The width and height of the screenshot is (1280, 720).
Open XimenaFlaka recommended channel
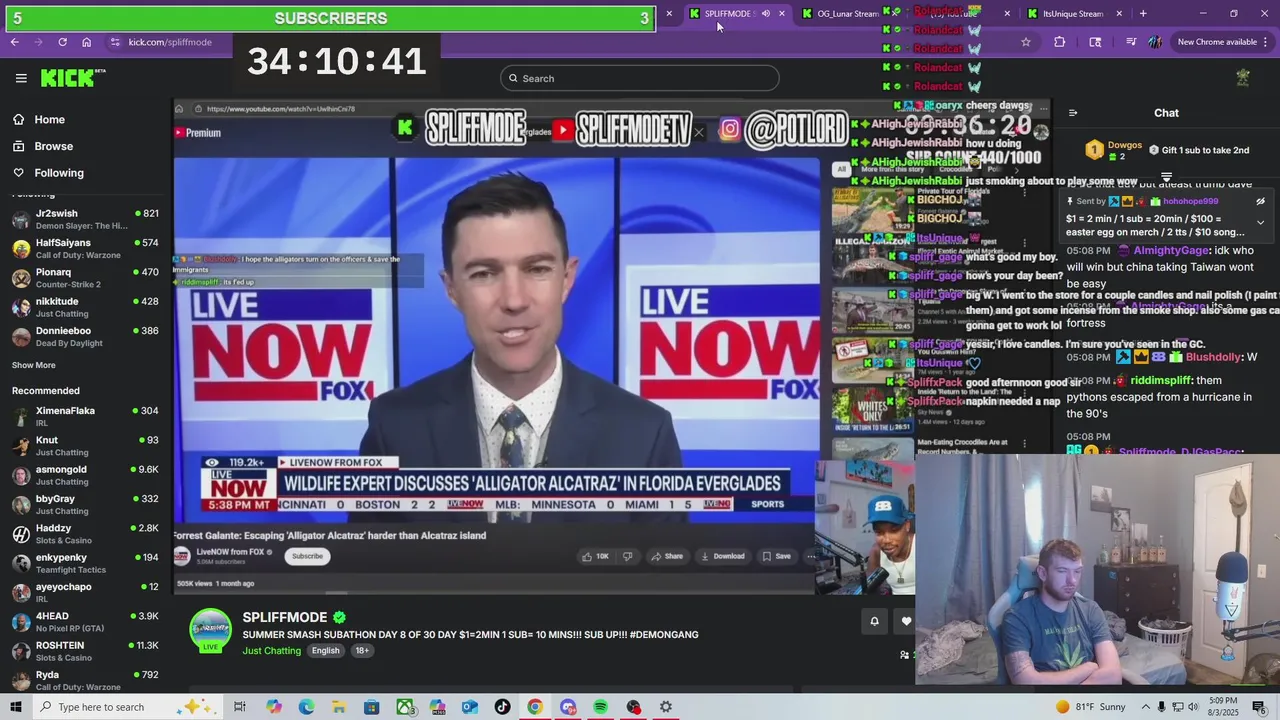pos(85,416)
